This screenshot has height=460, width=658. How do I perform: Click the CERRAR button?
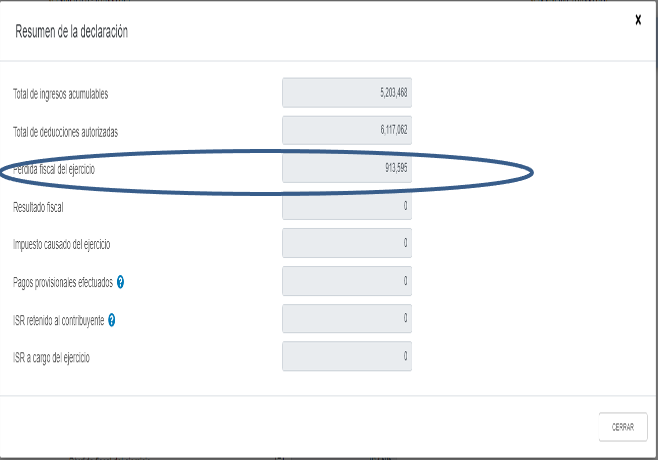click(x=623, y=427)
